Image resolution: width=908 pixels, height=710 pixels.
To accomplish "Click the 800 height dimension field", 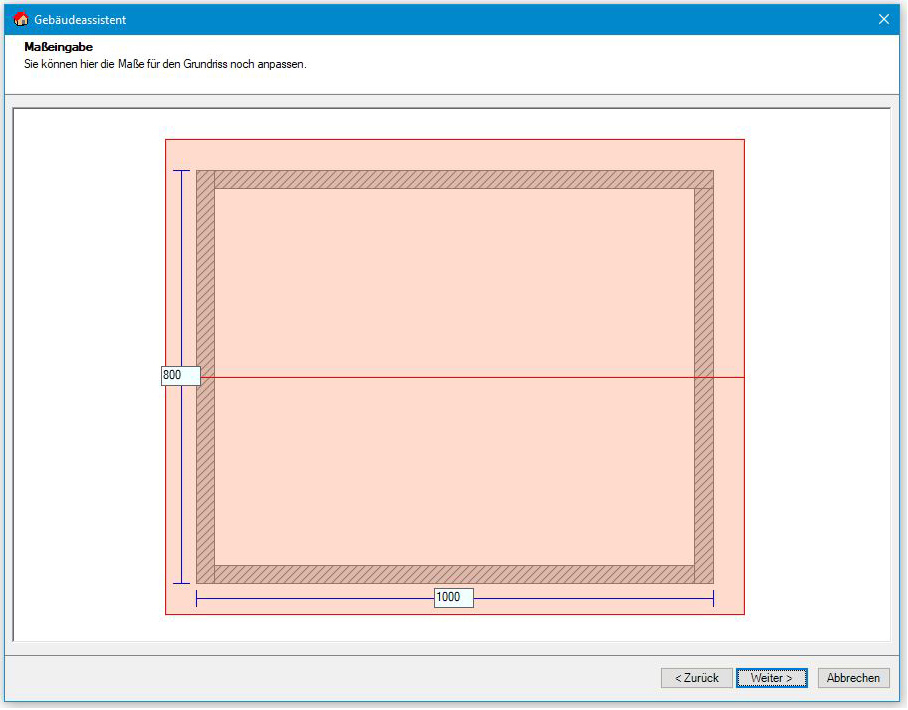I will coord(180,375).
